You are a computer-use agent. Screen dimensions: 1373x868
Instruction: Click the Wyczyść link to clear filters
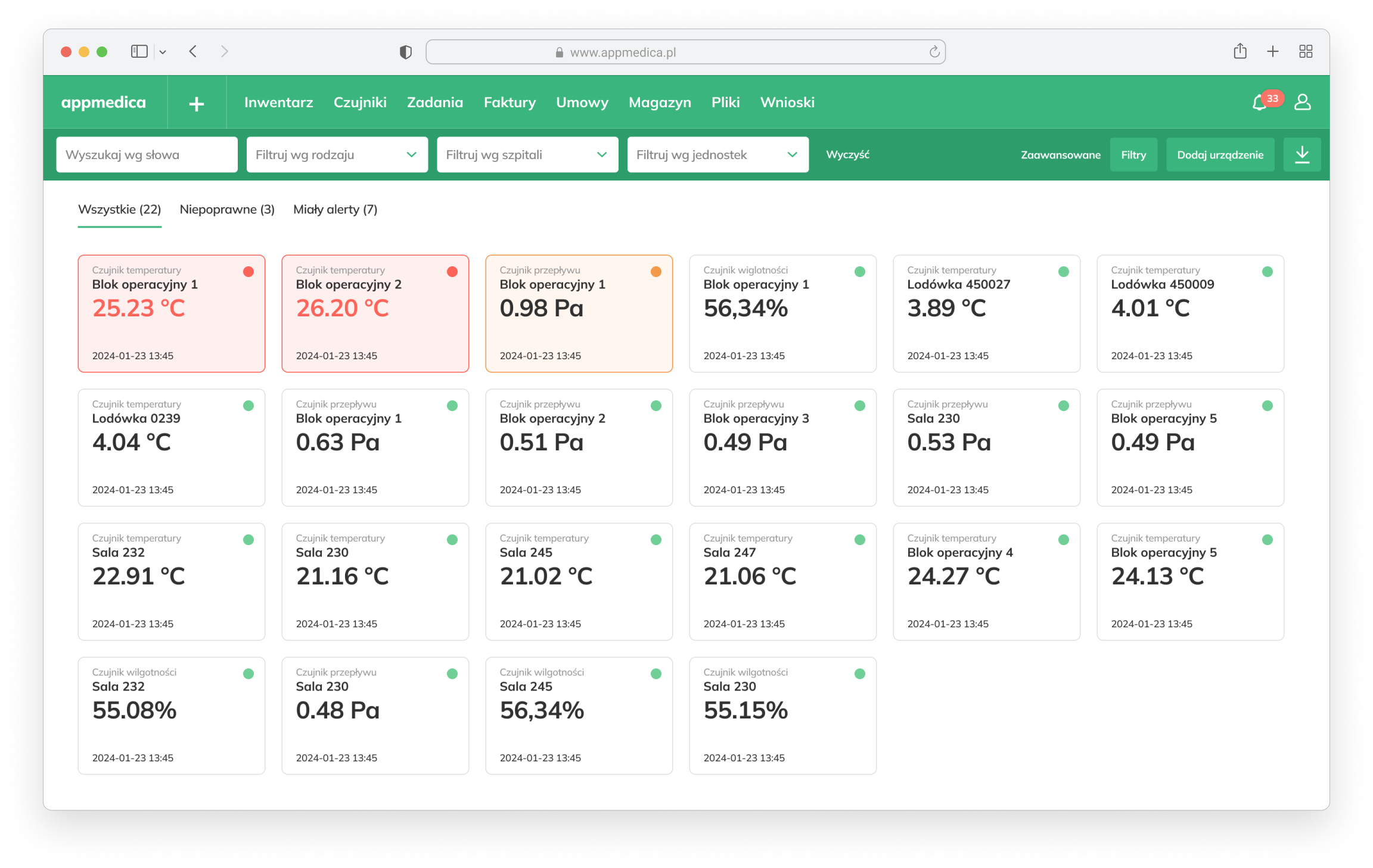847,155
